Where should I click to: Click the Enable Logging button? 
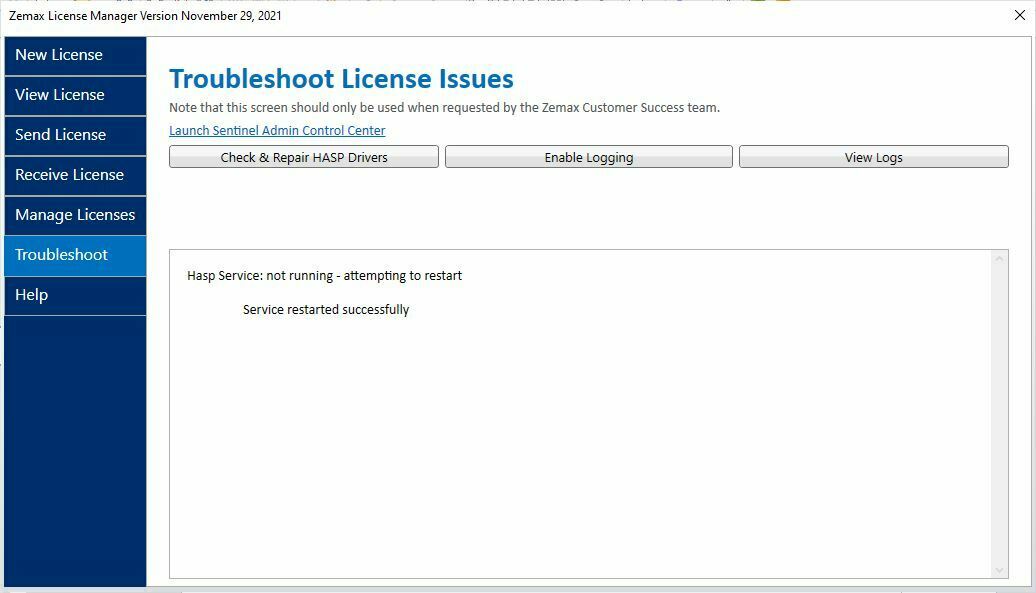tap(589, 157)
